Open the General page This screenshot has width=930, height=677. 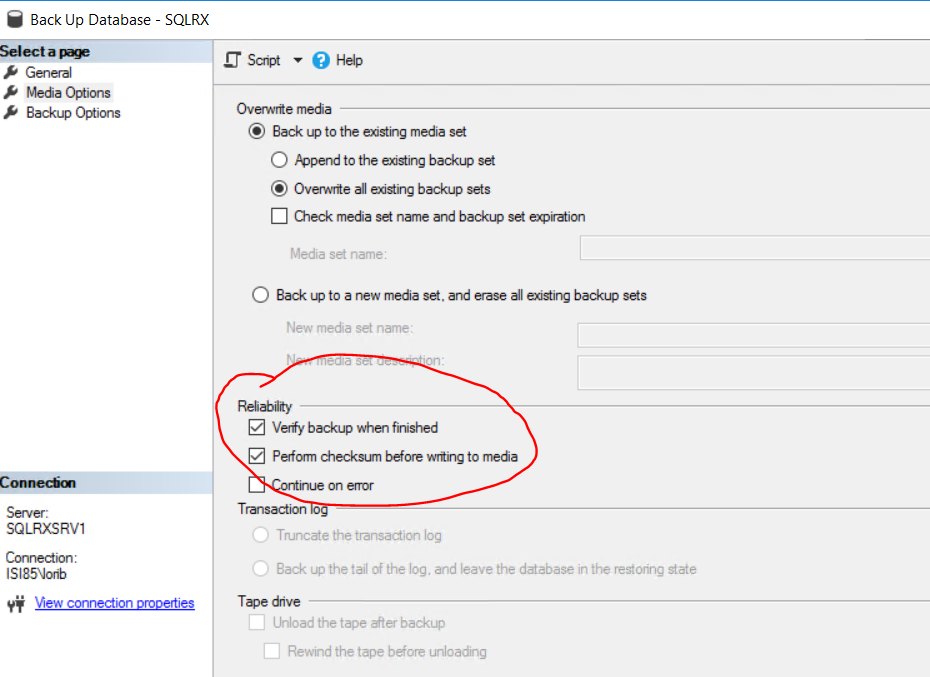49,72
